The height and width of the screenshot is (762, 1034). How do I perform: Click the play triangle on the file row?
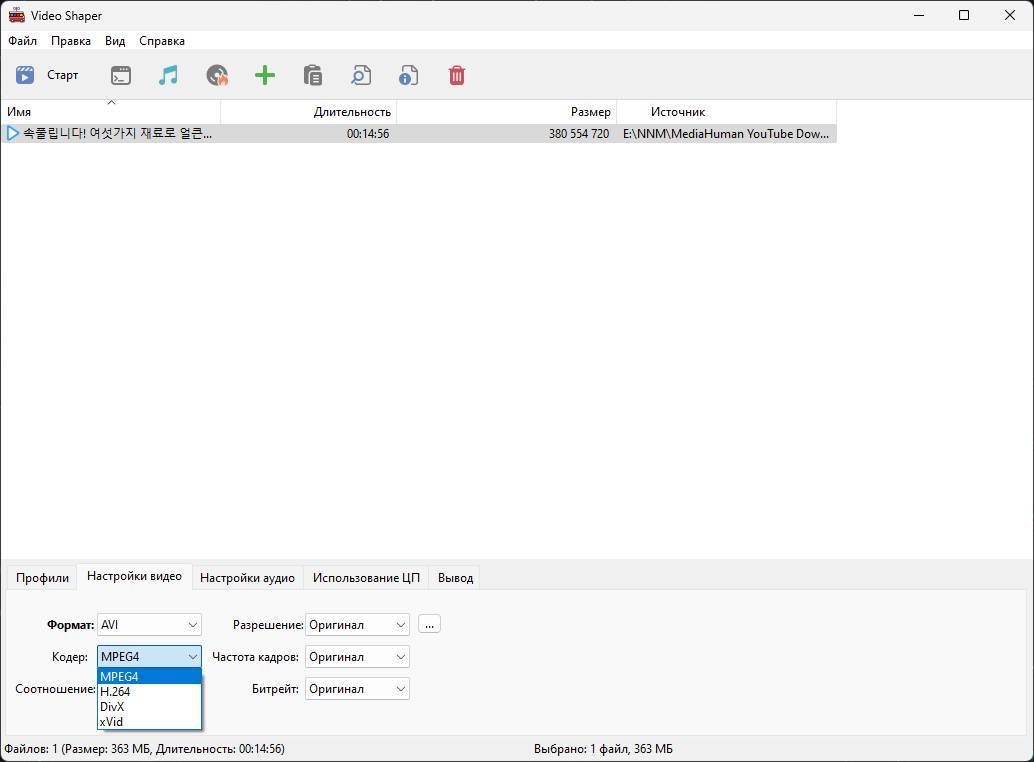point(12,133)
